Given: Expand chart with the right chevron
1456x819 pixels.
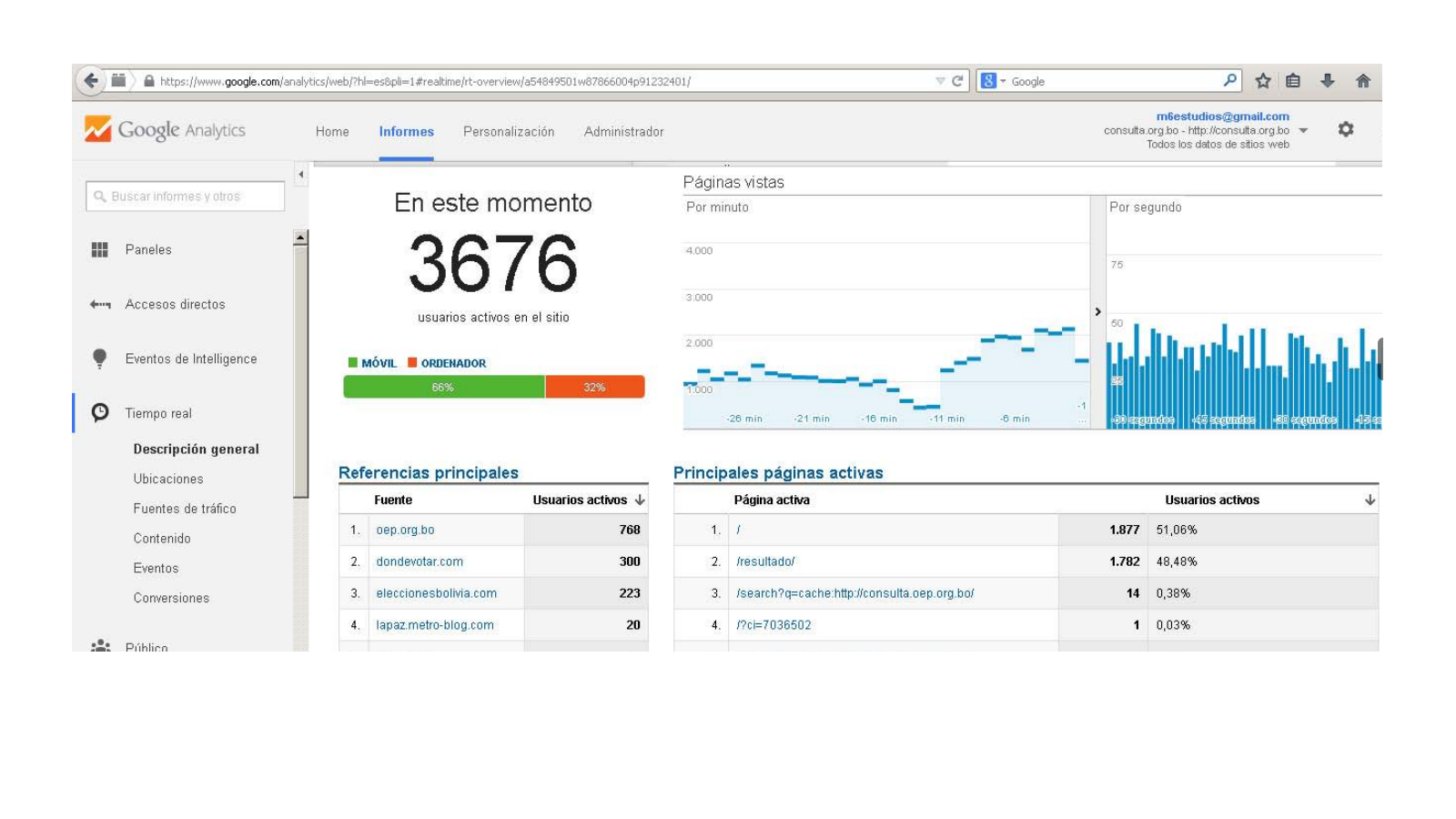Looking at the screenshot, I should pyautogui.click(x=1097, y=311).
